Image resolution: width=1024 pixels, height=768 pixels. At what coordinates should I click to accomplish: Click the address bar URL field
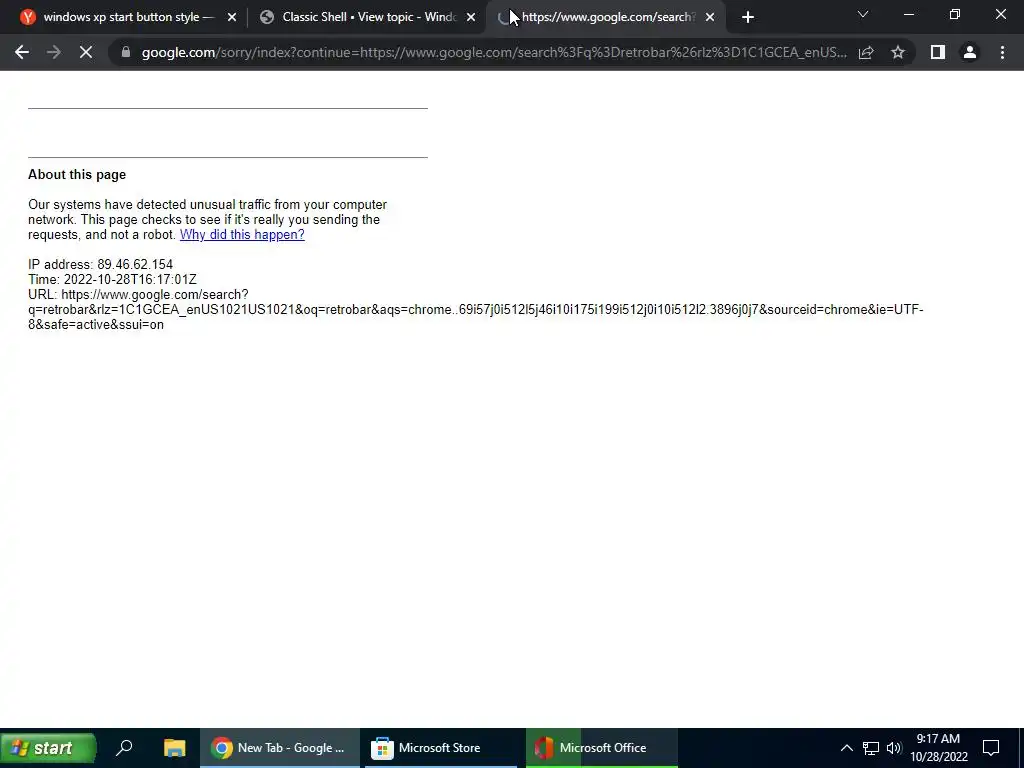494,52
